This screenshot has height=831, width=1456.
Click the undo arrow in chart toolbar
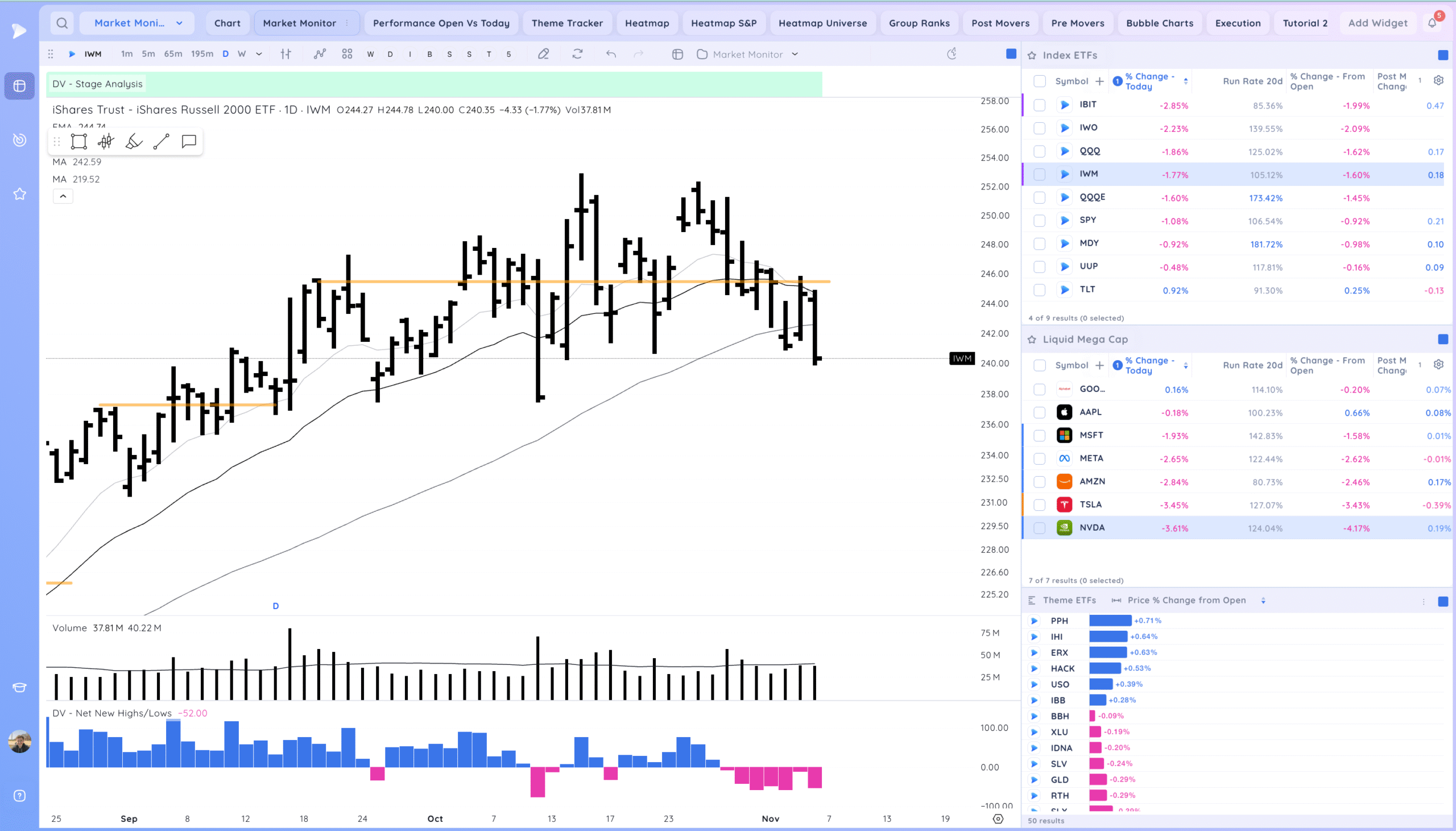pos(611,53)
